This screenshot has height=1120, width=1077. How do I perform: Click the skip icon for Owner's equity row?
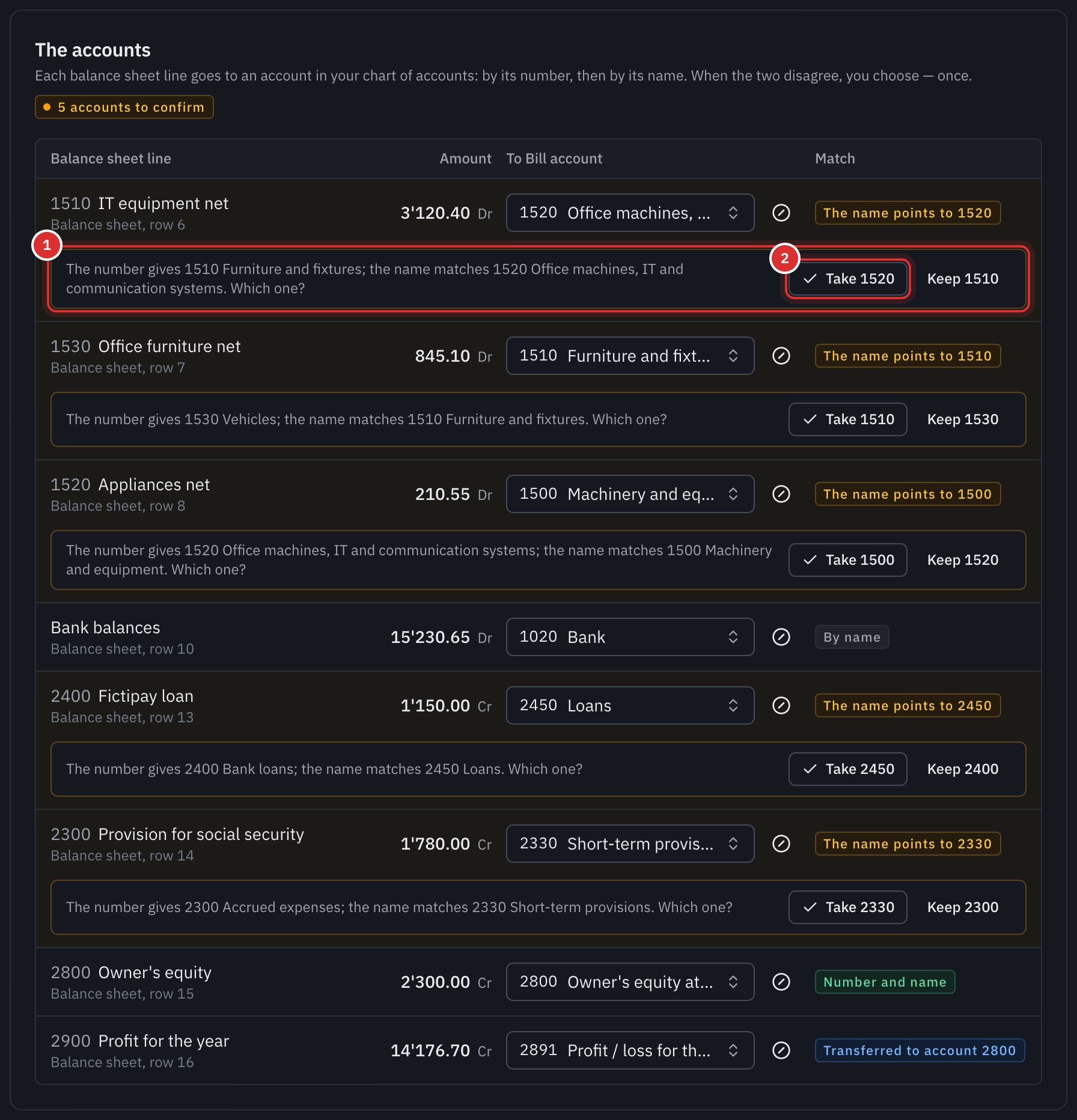tap(781, 982)
